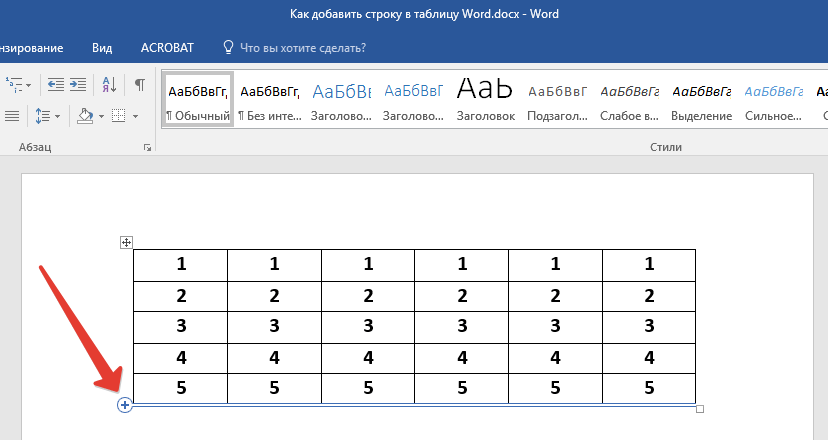This screenshot has height=440, width=828.
Task: Apply the Обычный style
Action: pyautogui.click(x=198, y=100)
